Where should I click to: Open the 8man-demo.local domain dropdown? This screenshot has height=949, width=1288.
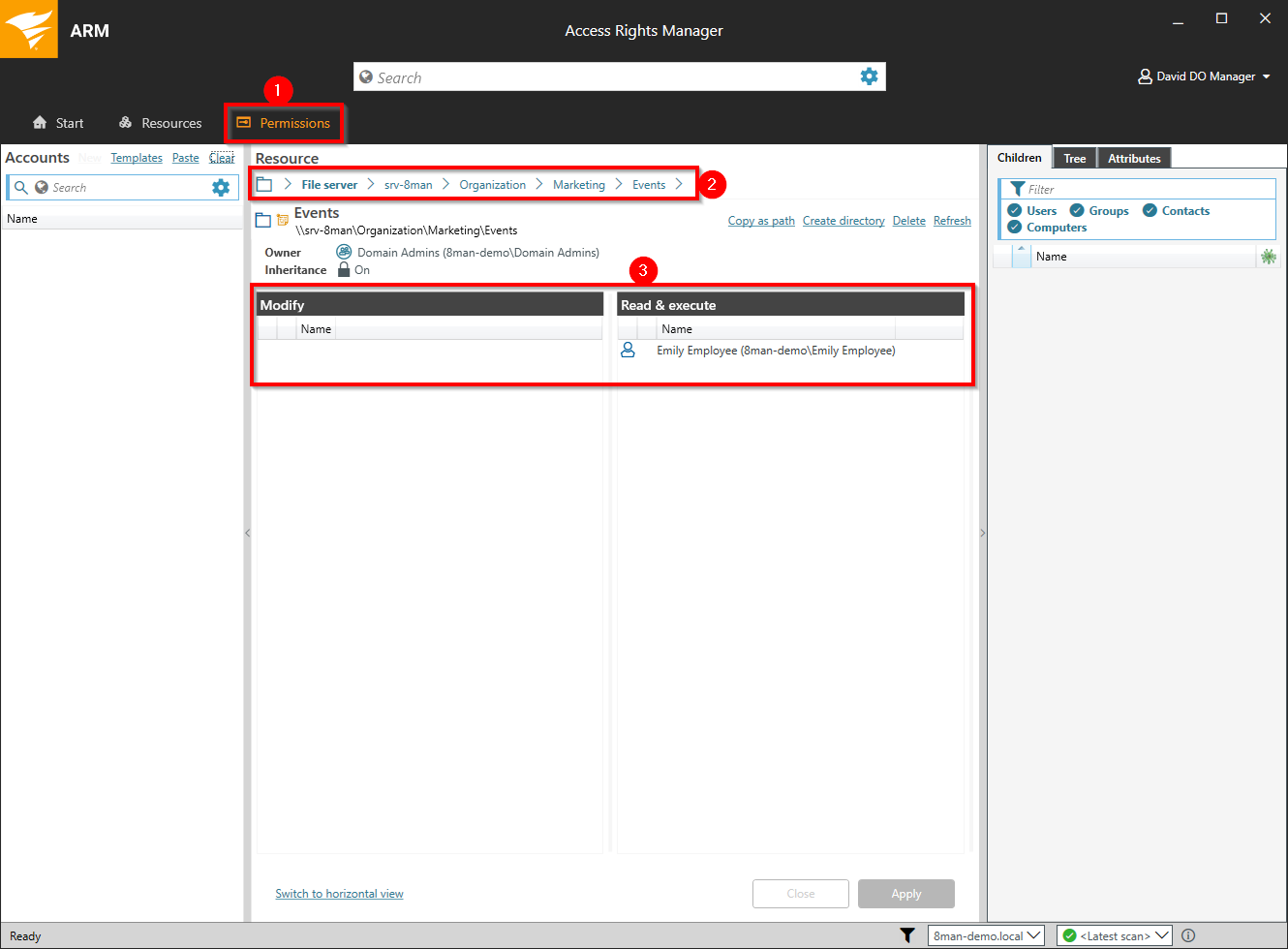point(986,935)
